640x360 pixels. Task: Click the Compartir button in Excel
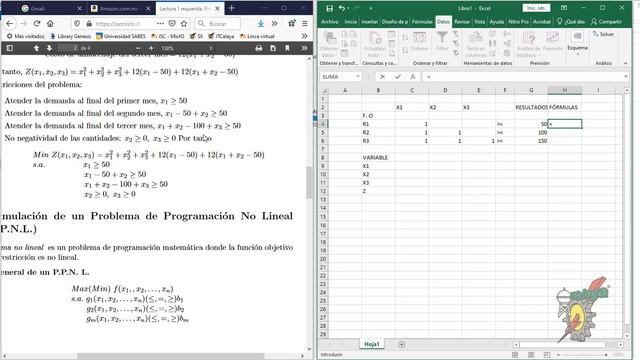[607, 22]
